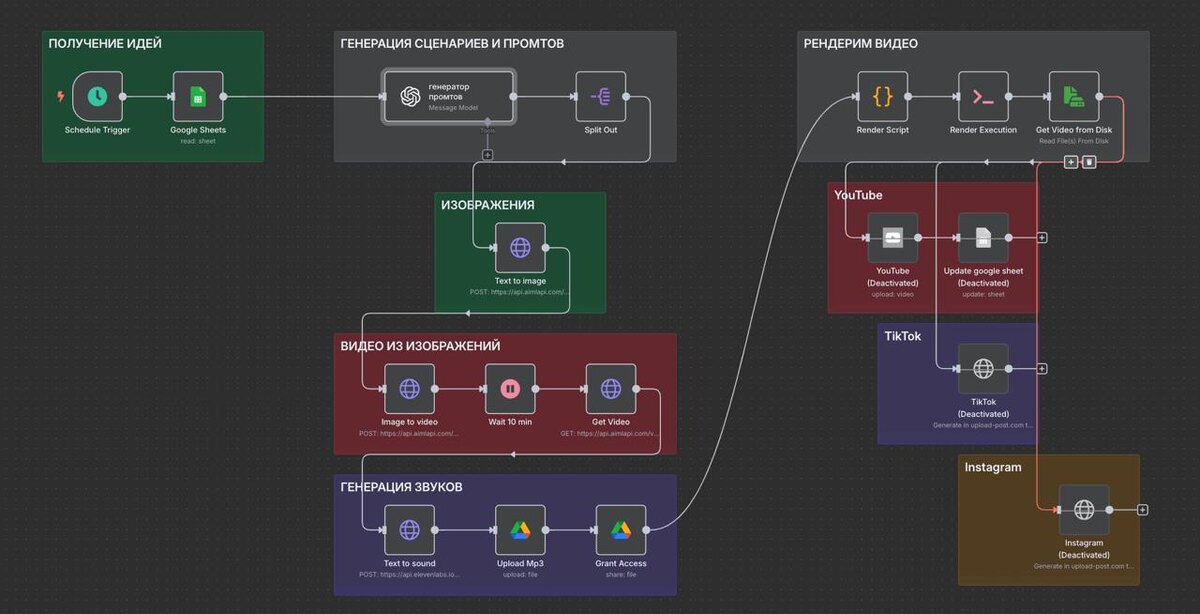Select the ПОЛУЧЕНИЕ ИДЕЙ sticky note title

(x=105, y=44)
